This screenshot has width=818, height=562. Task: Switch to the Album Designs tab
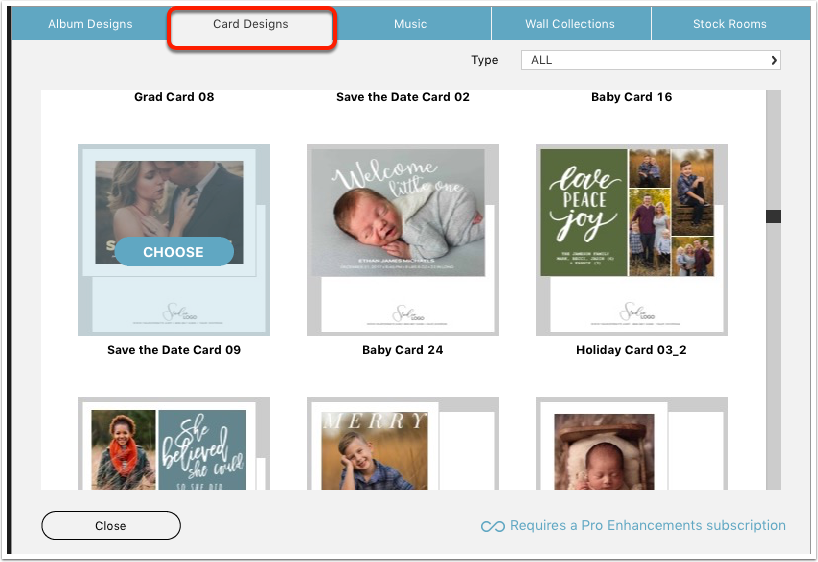point(90,24)
